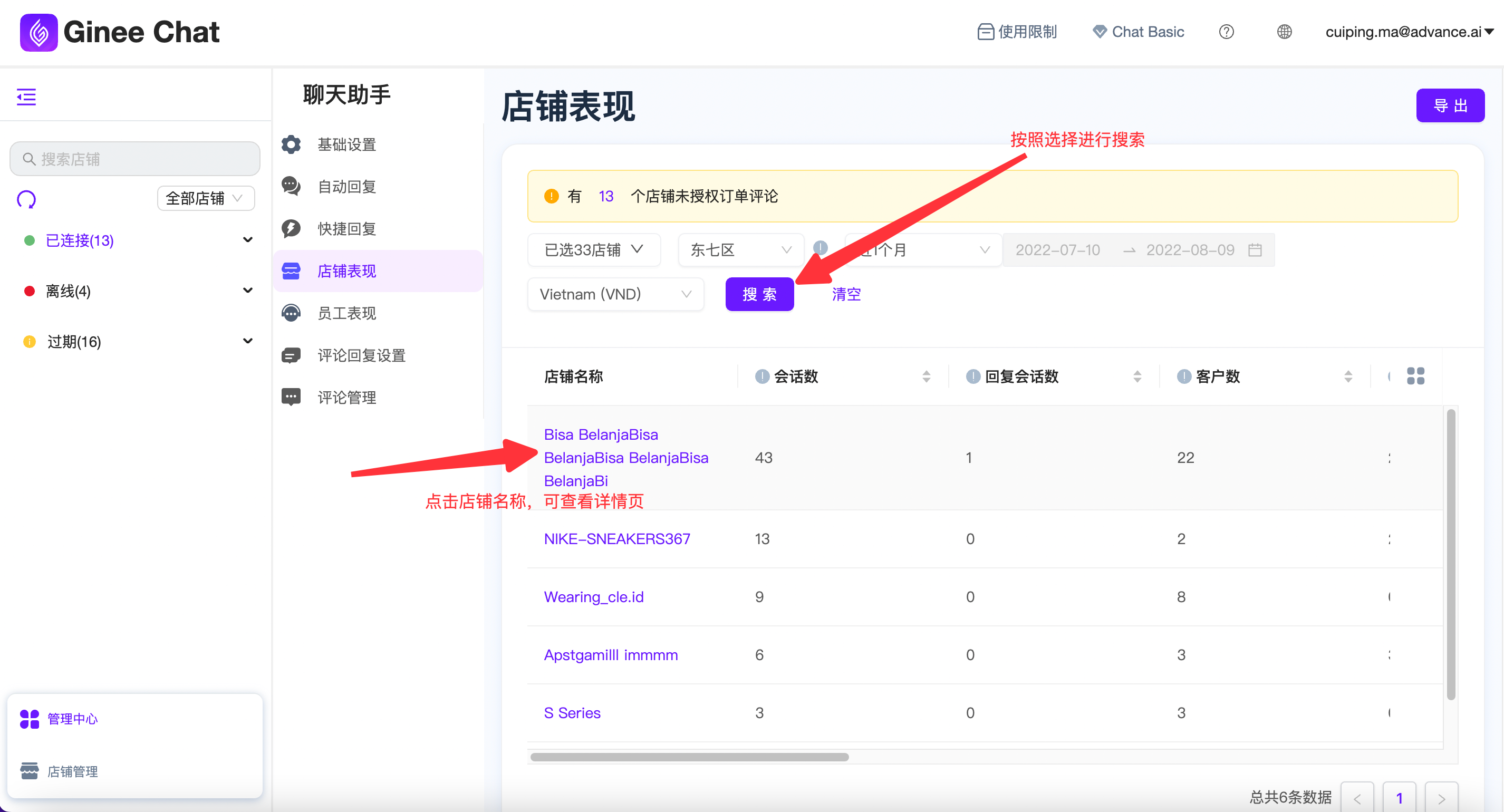The width and height of the screenshot is (1504, 812).
Task: Open the calendar icon in the date range
Action: [1255, 250]
